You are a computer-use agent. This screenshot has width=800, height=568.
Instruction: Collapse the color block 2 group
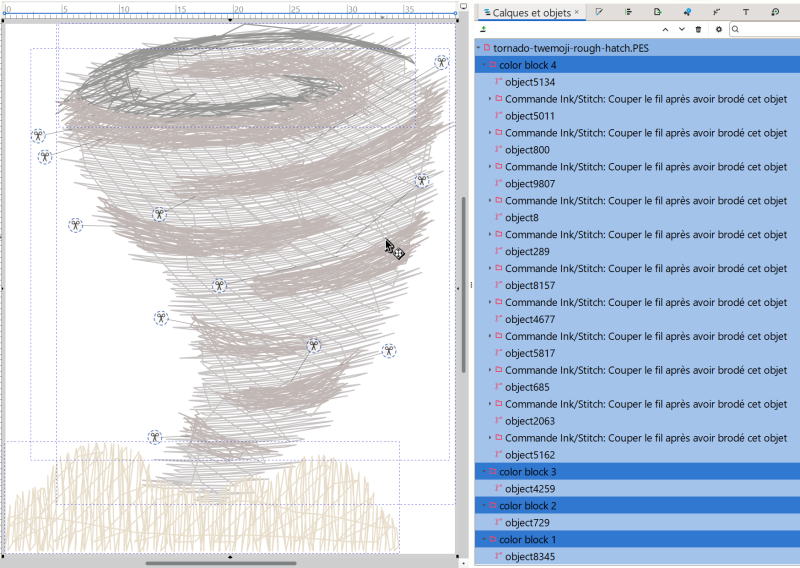click(484, 505)
